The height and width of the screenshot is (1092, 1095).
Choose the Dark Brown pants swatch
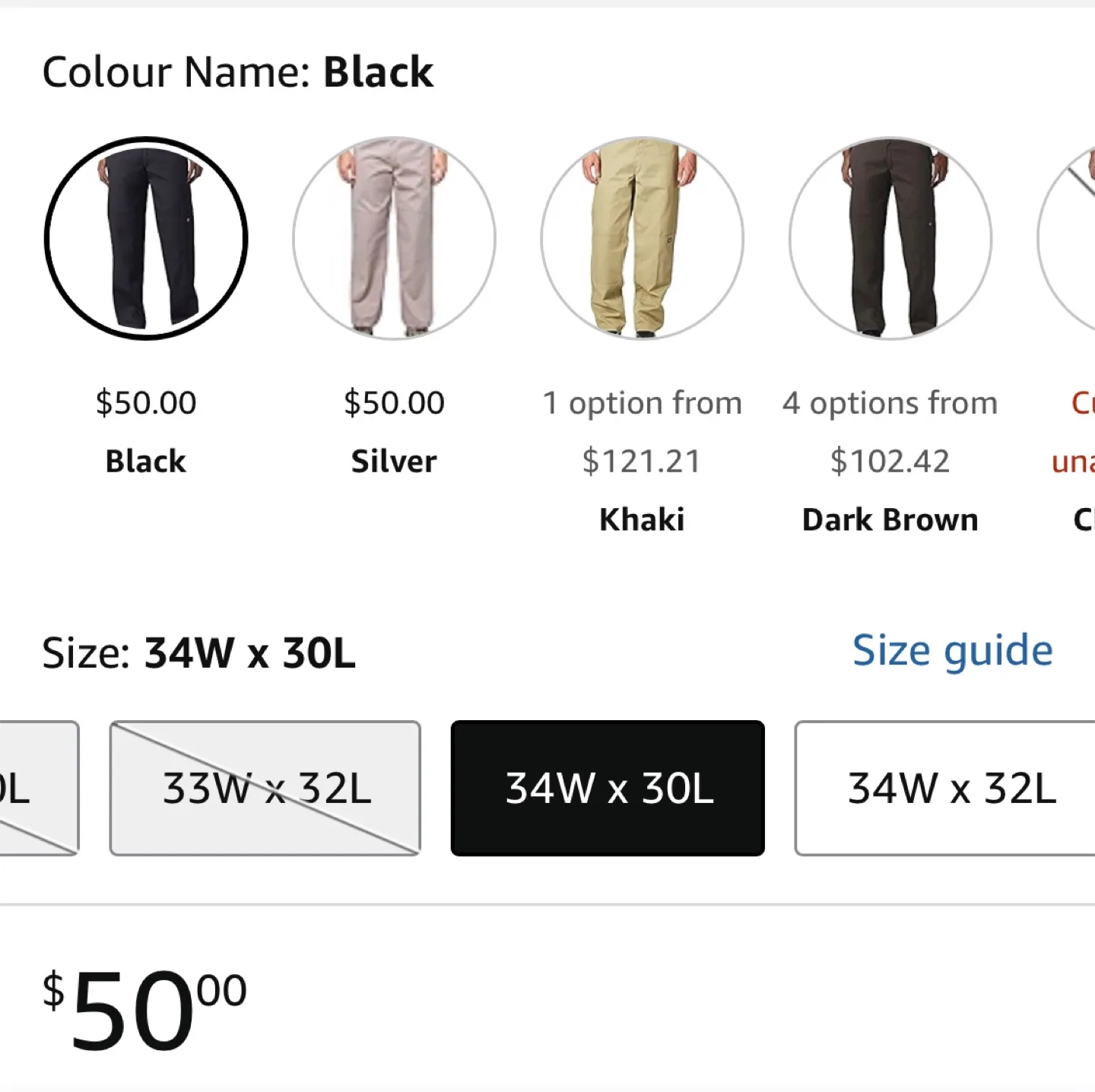pyautogui.click(x=890, y=238)
